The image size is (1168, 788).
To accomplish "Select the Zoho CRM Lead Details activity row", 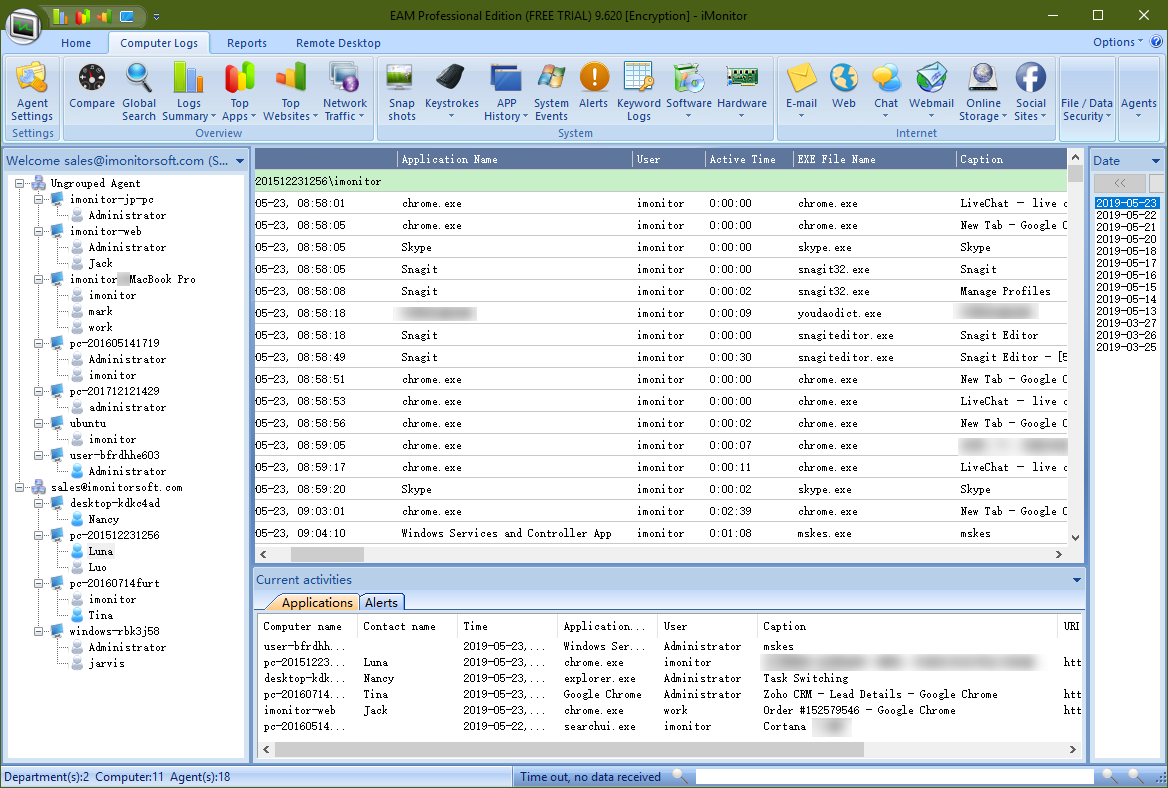I will (x=670, y=694).
